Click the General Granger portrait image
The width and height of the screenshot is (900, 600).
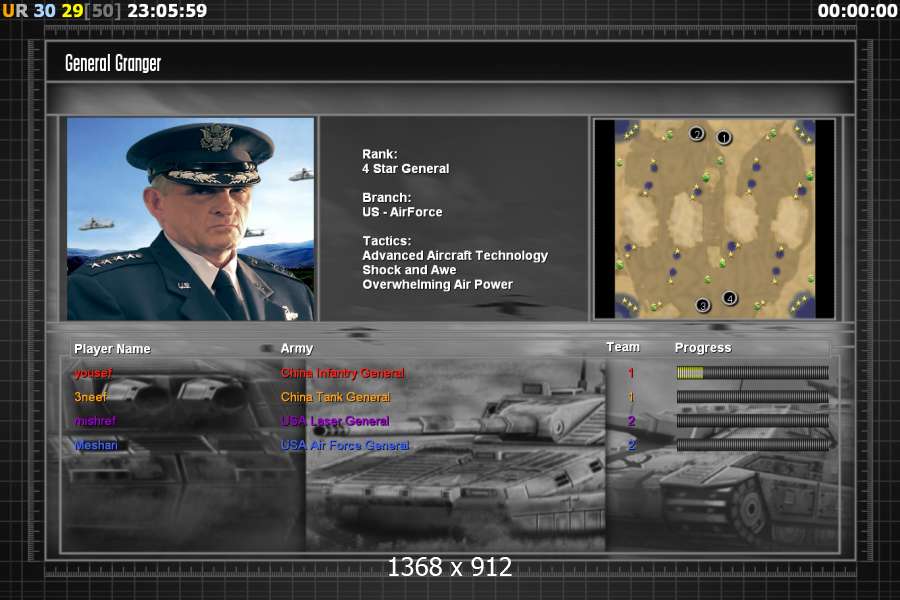click(190, 219)
